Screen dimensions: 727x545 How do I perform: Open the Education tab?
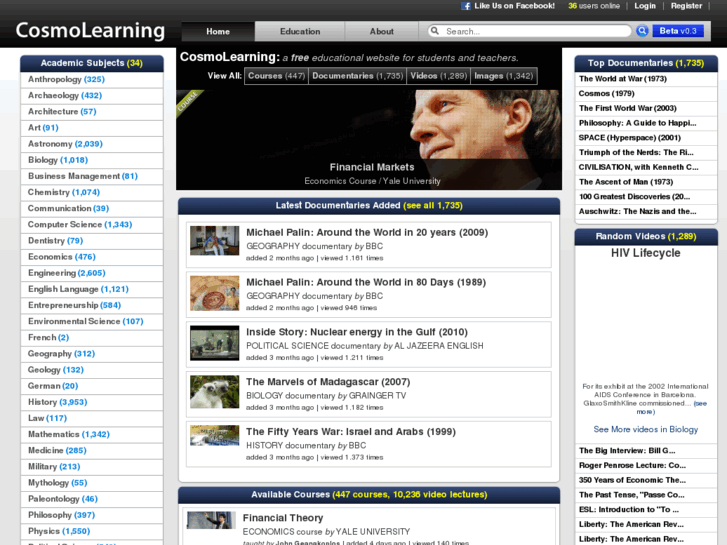point(300,32)
